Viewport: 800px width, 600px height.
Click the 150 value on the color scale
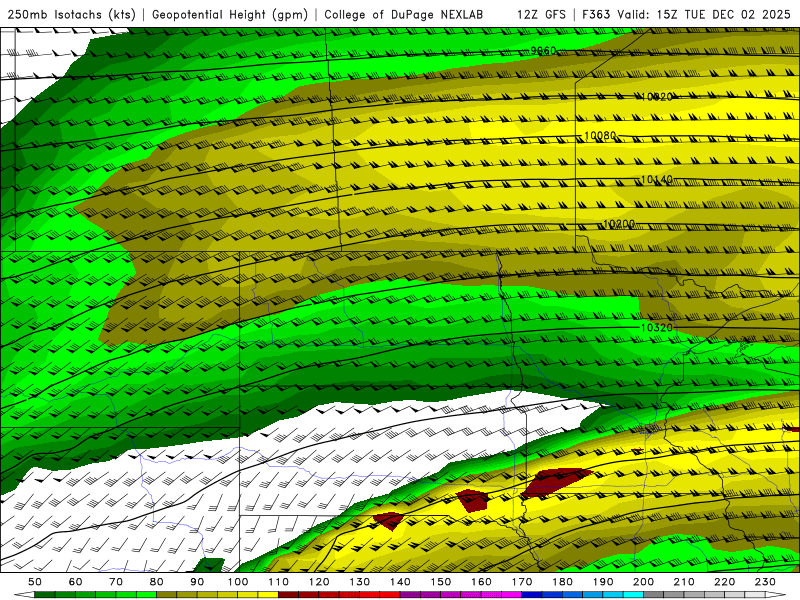[x=441, y=582]
